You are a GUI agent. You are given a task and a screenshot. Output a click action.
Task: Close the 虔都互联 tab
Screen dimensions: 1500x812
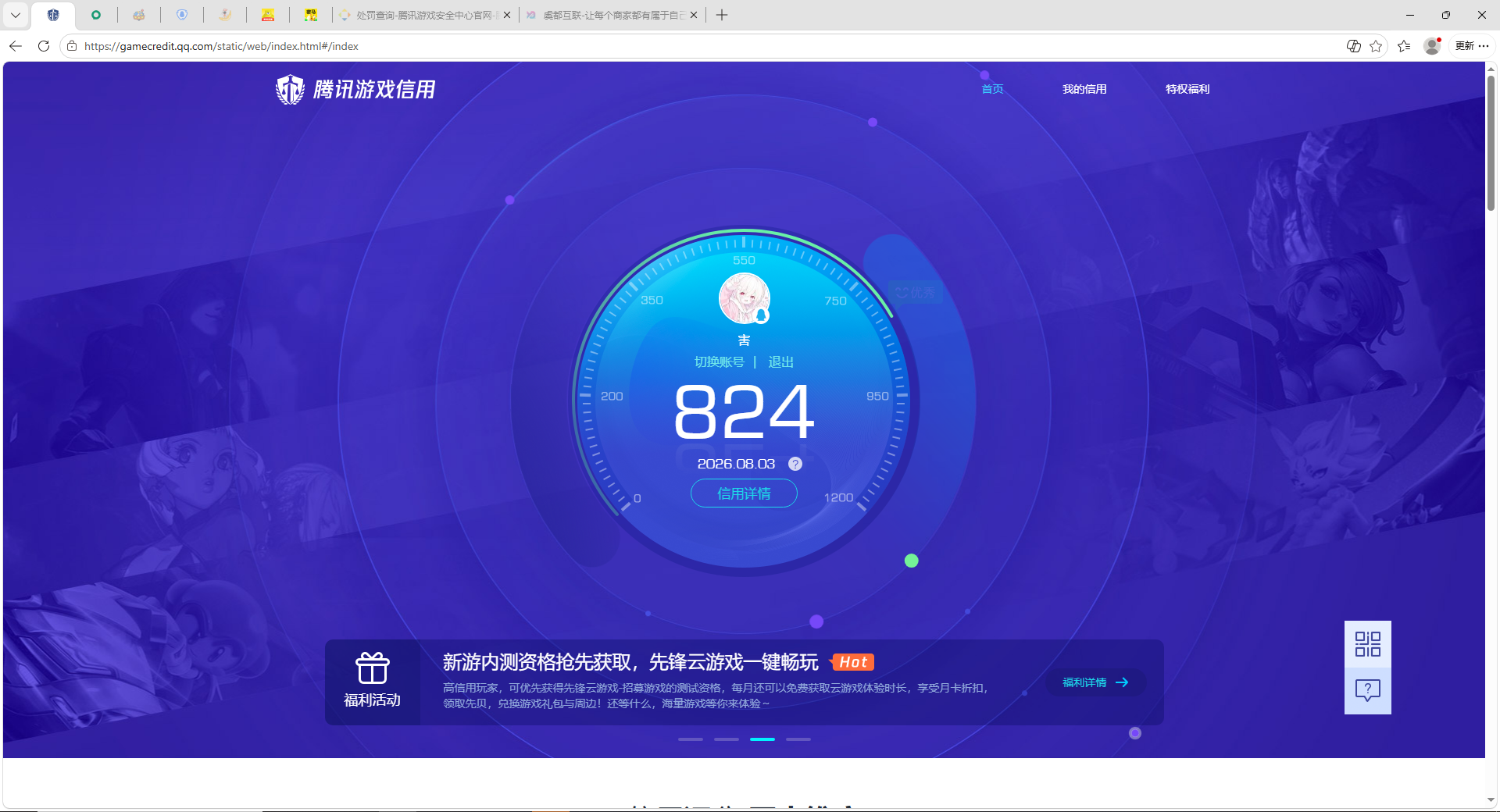(x=693, y=15)
